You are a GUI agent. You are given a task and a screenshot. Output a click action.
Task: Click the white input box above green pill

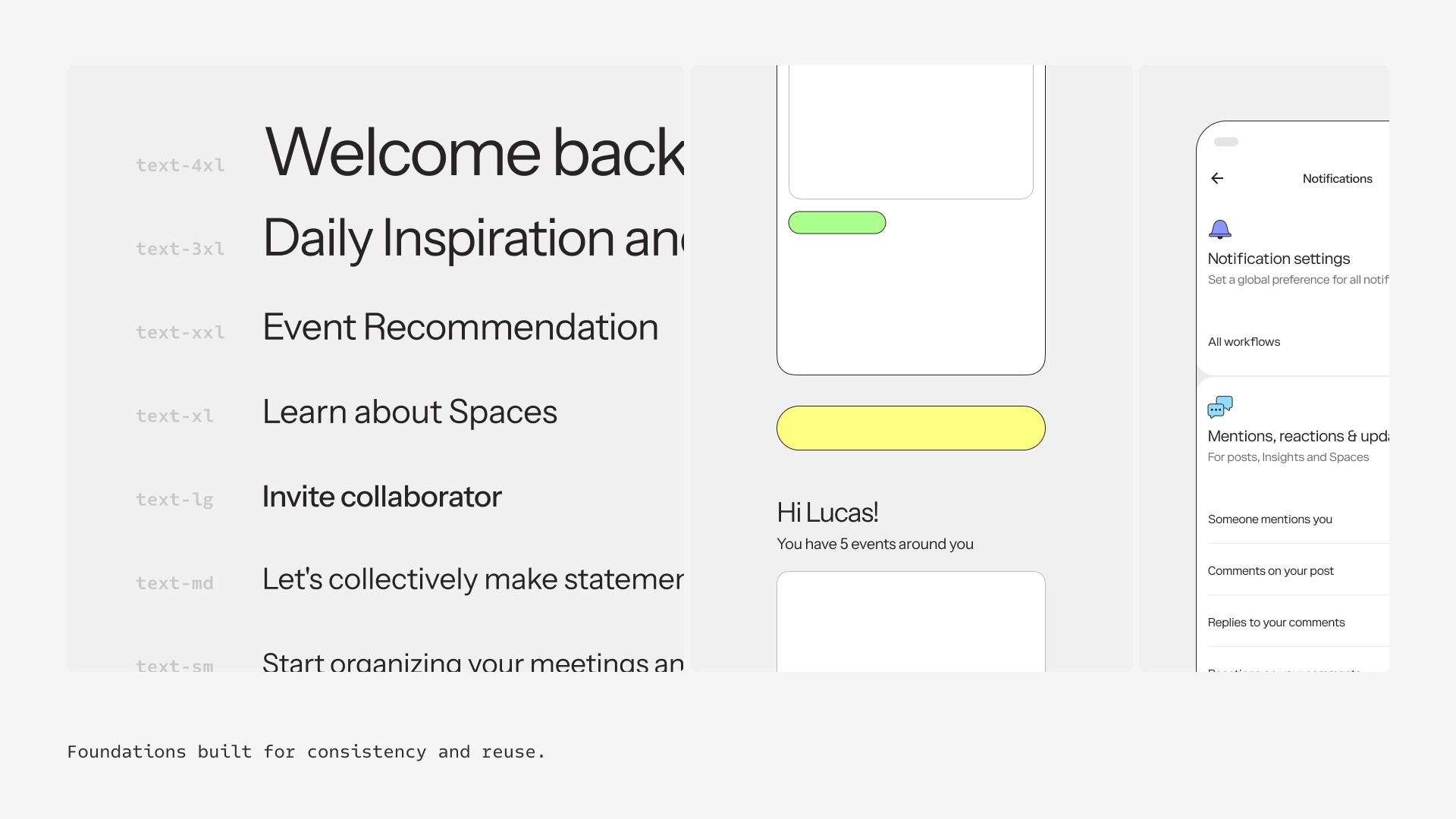911,132
